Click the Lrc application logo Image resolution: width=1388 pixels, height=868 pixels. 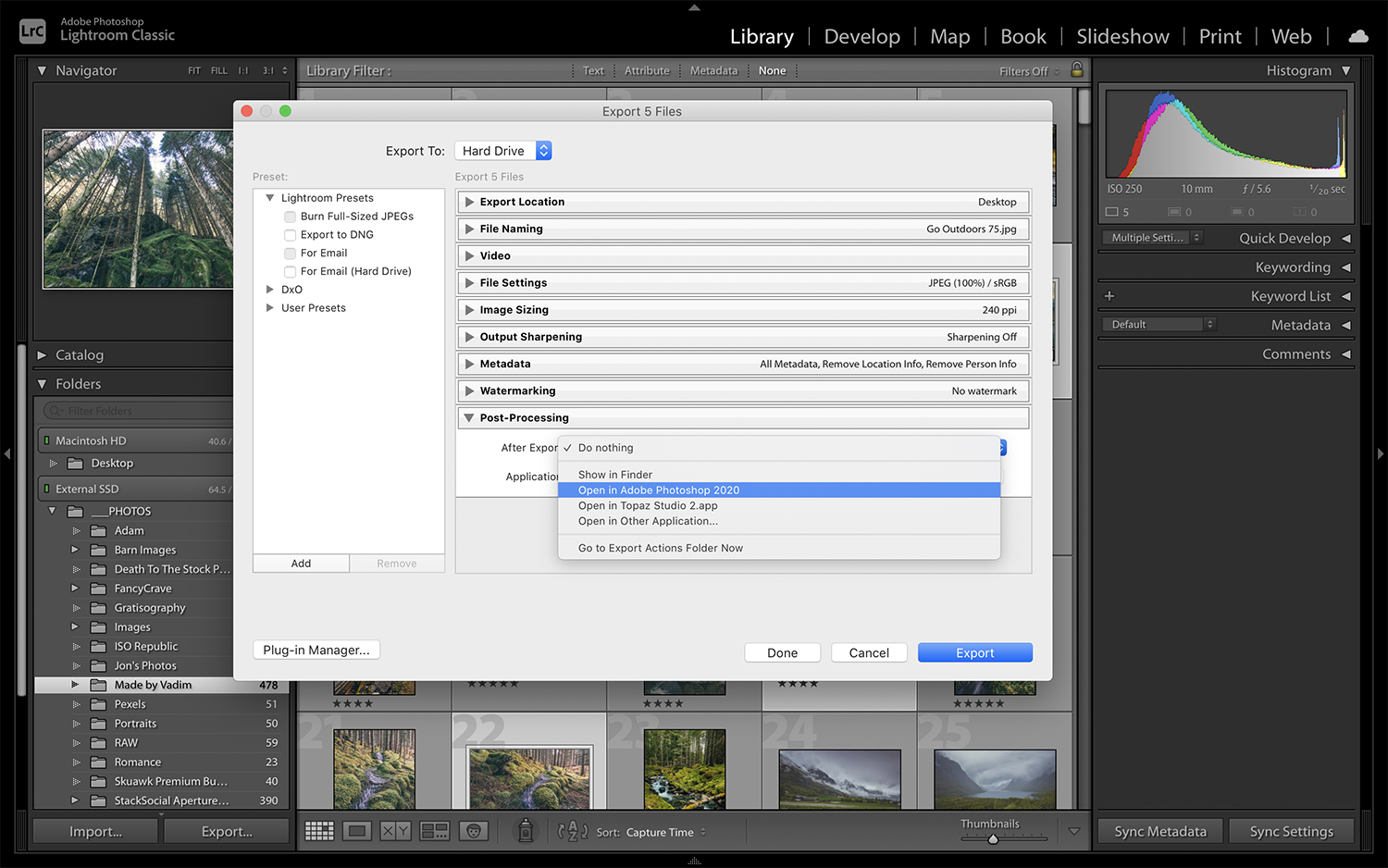[x=32, y=31]
